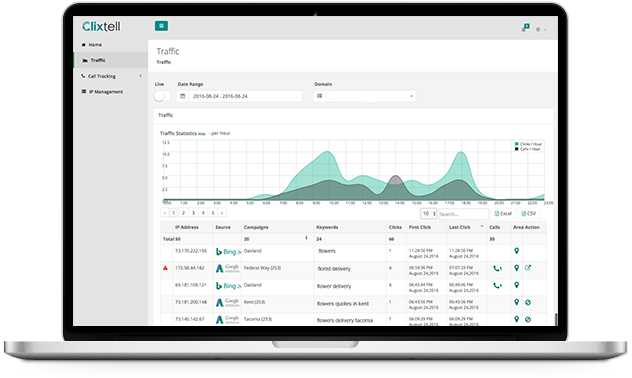Sort by the First Click column header

[420, 227]
